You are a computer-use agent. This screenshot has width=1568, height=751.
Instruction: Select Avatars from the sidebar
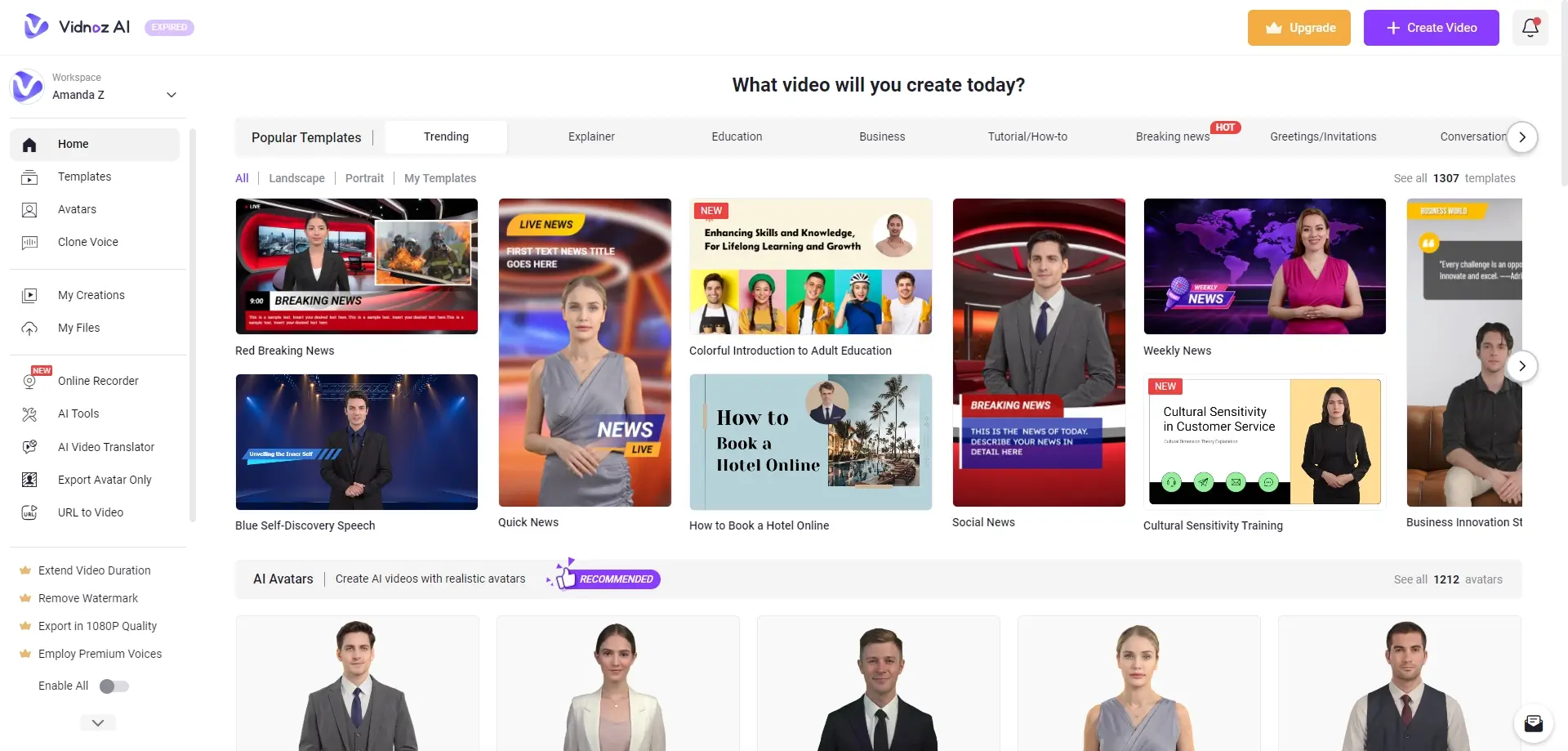tap(78, 209)
